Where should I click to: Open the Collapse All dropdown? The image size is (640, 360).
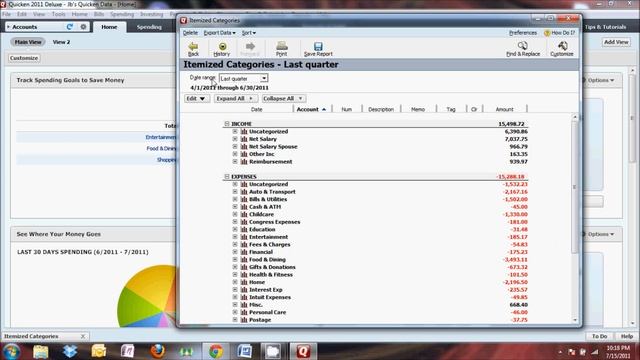click(x=283, y=98)
